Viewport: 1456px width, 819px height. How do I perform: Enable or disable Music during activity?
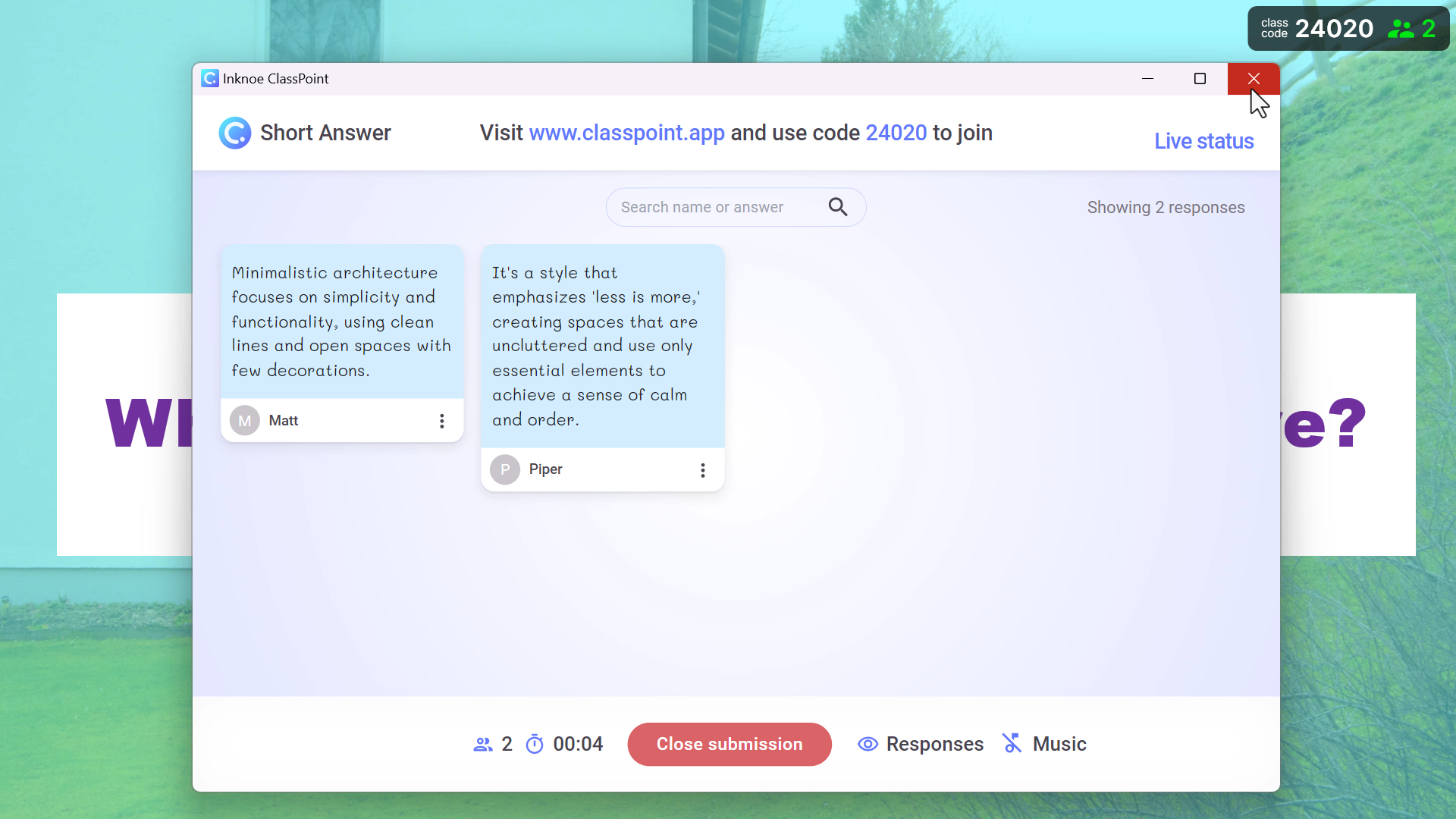click(1043, 743)
